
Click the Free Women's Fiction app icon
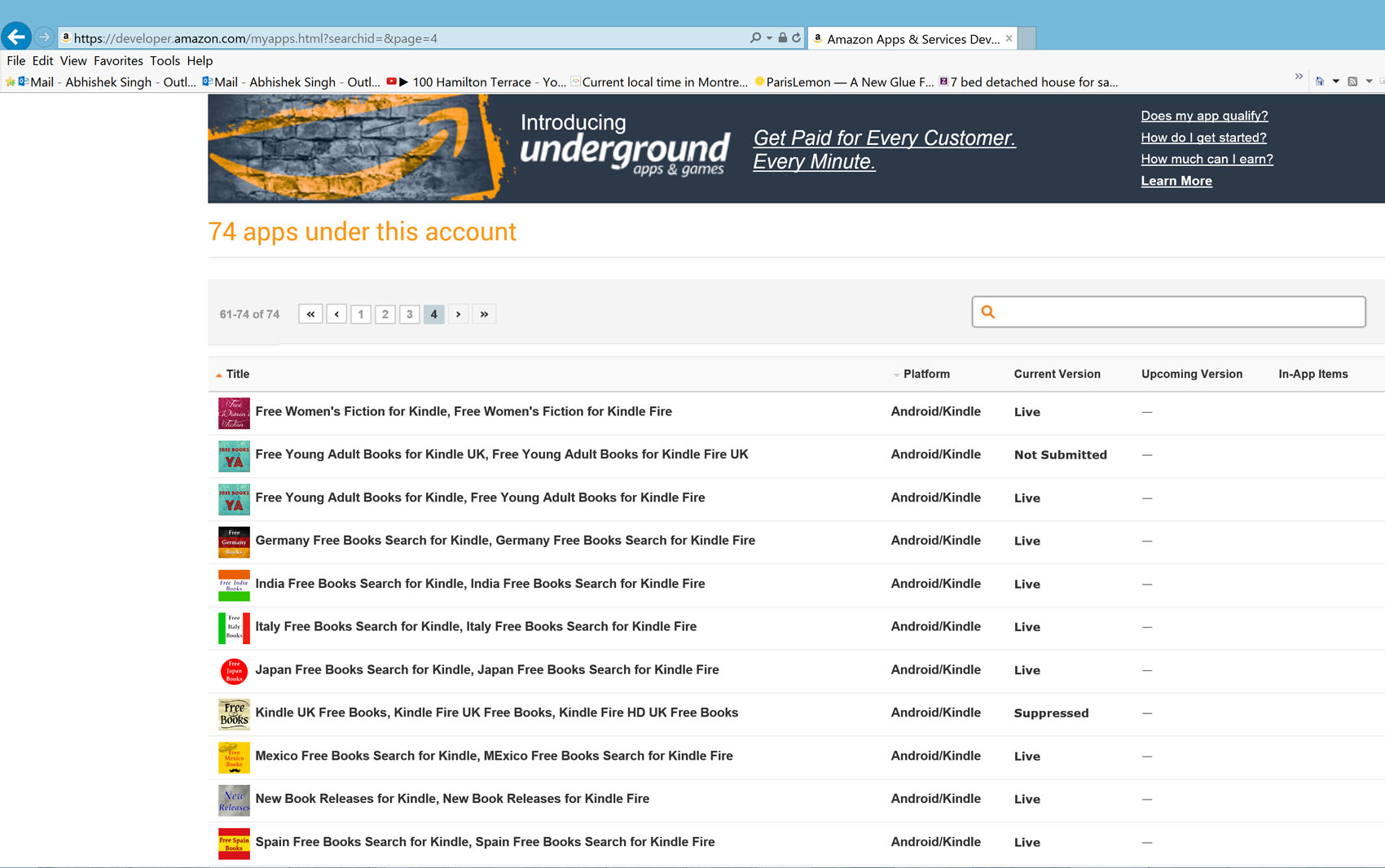tap(234, 413)
